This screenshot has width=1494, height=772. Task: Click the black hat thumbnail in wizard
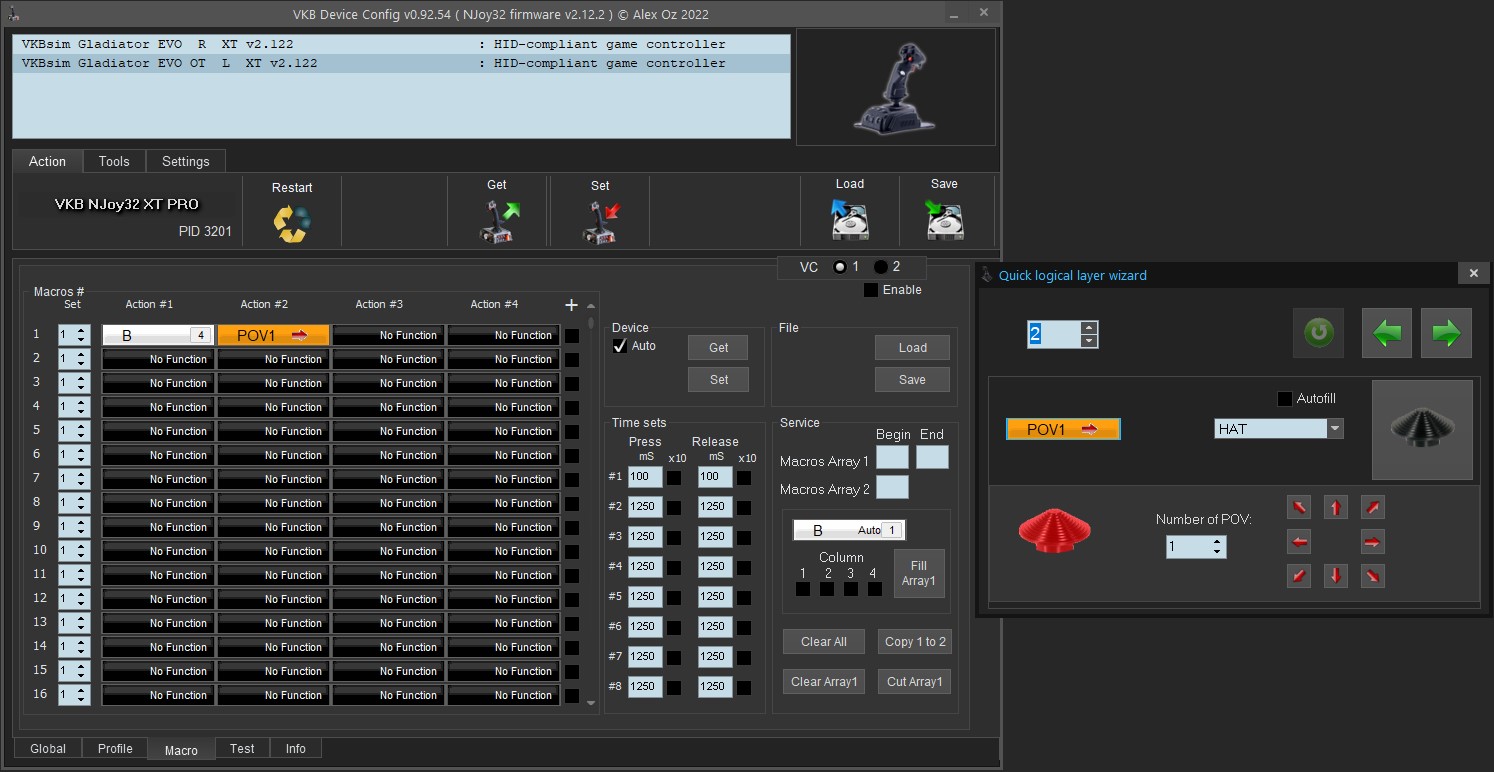1422,429
